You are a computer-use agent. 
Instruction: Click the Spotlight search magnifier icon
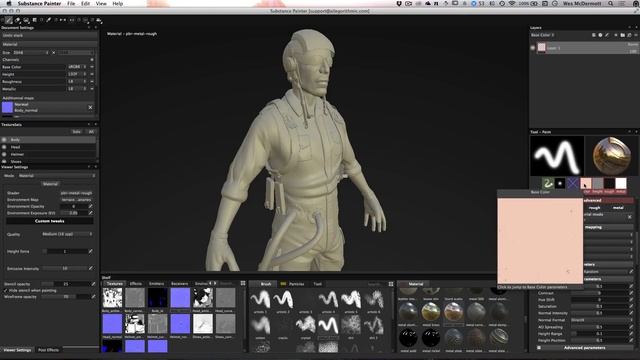[x=611, y=4]
